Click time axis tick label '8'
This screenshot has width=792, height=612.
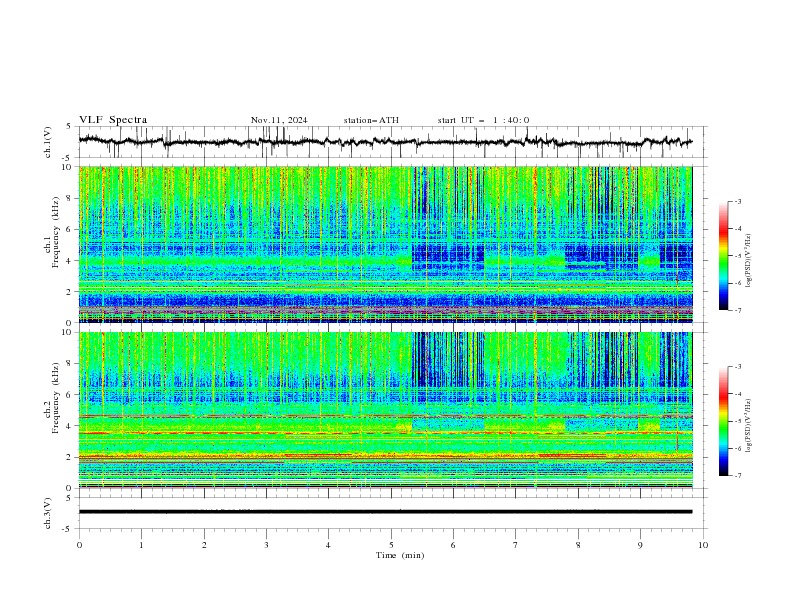point(578,545)
